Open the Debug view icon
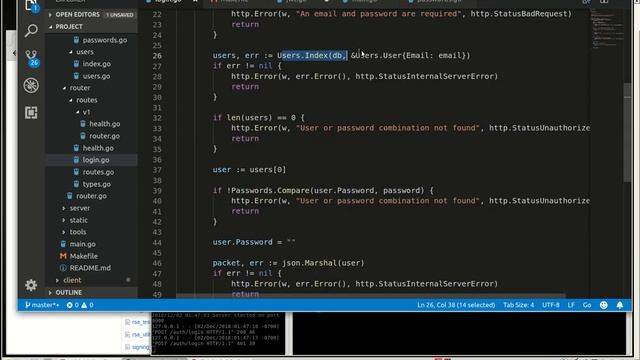 click(31, 85)
